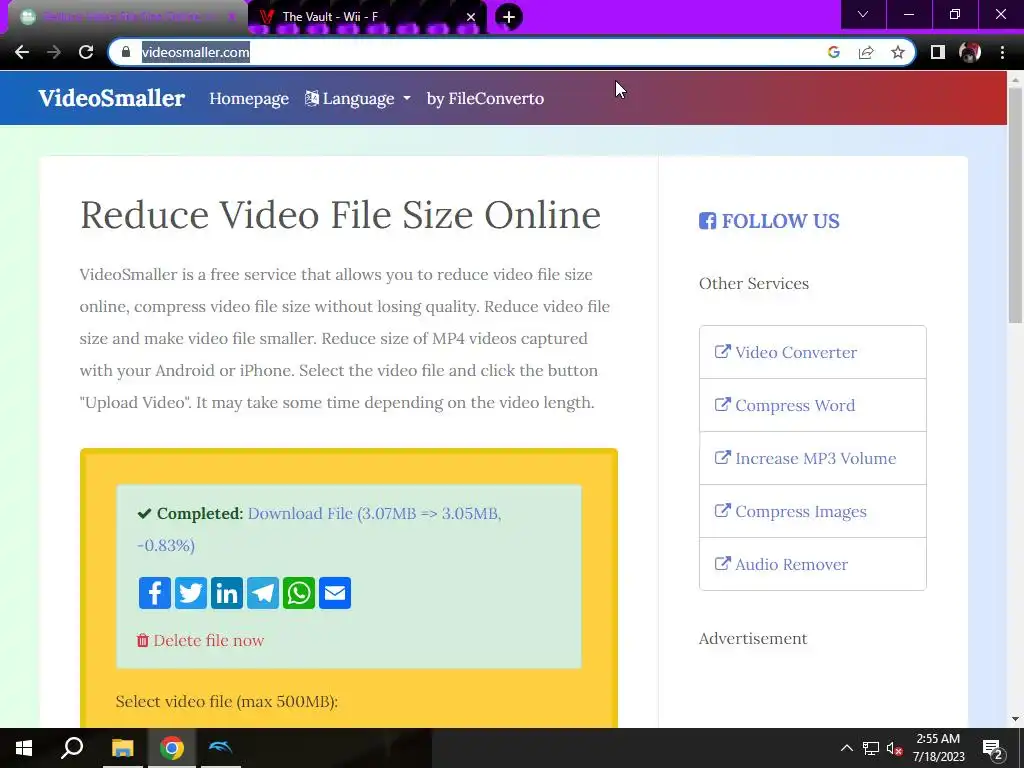
Task: Reload the current page
Action: pyautogui.click(x=86, y=52)
